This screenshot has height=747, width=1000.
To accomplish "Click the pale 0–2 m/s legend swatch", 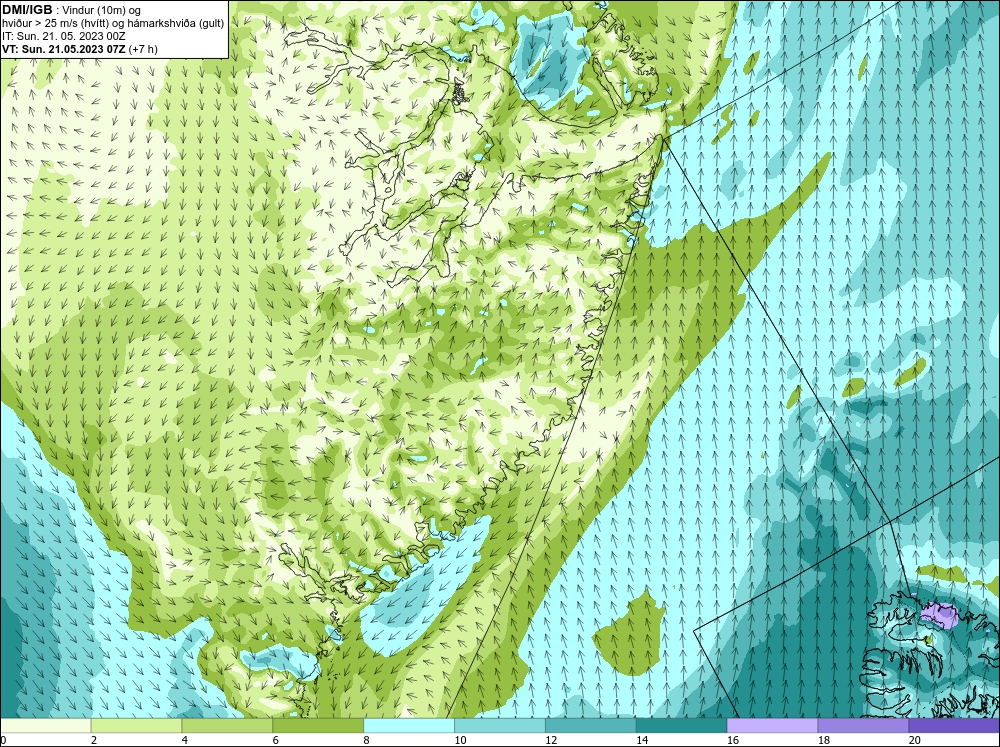I will 45,726.
